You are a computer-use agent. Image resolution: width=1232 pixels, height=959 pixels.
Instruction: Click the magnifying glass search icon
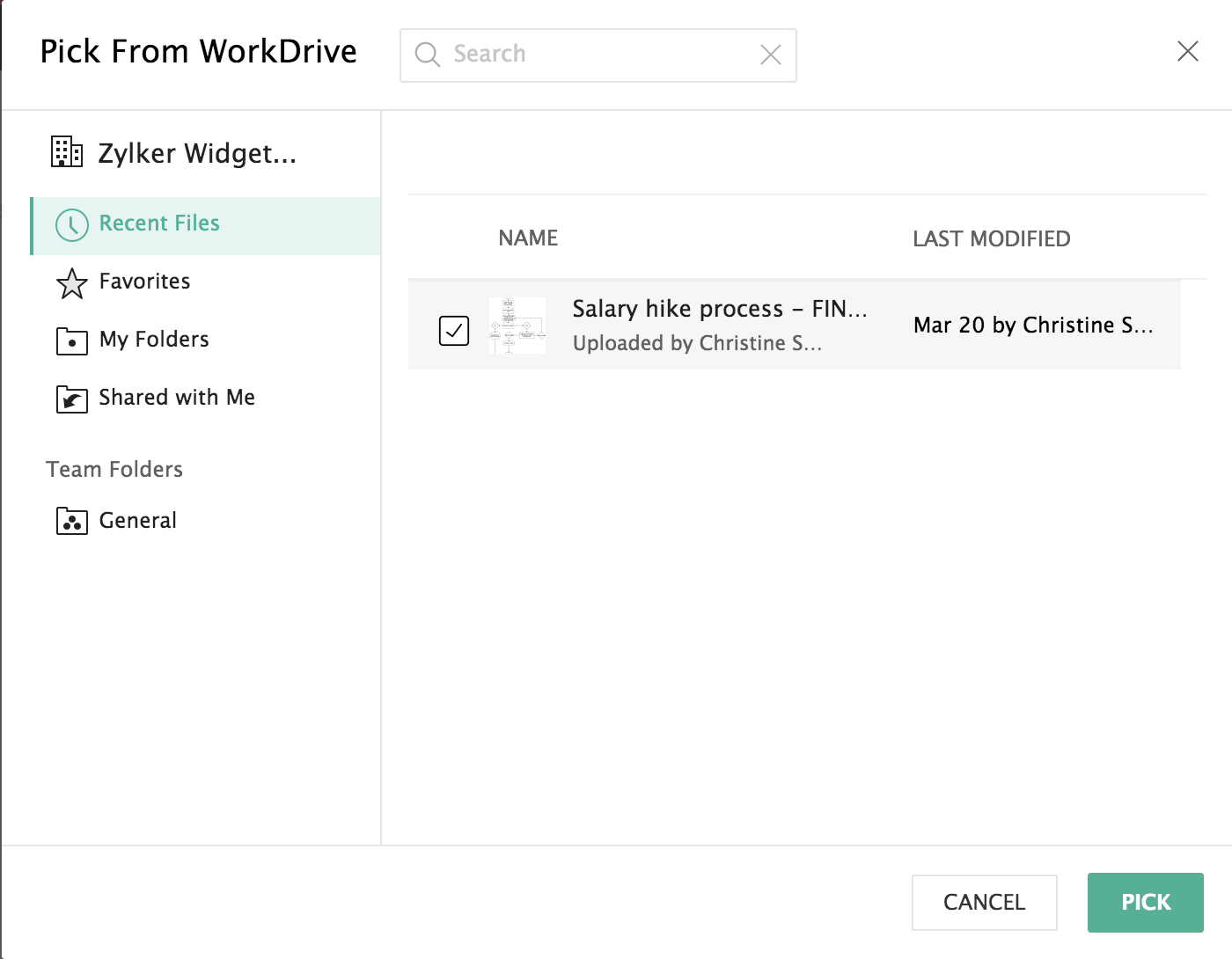[428, 55]
